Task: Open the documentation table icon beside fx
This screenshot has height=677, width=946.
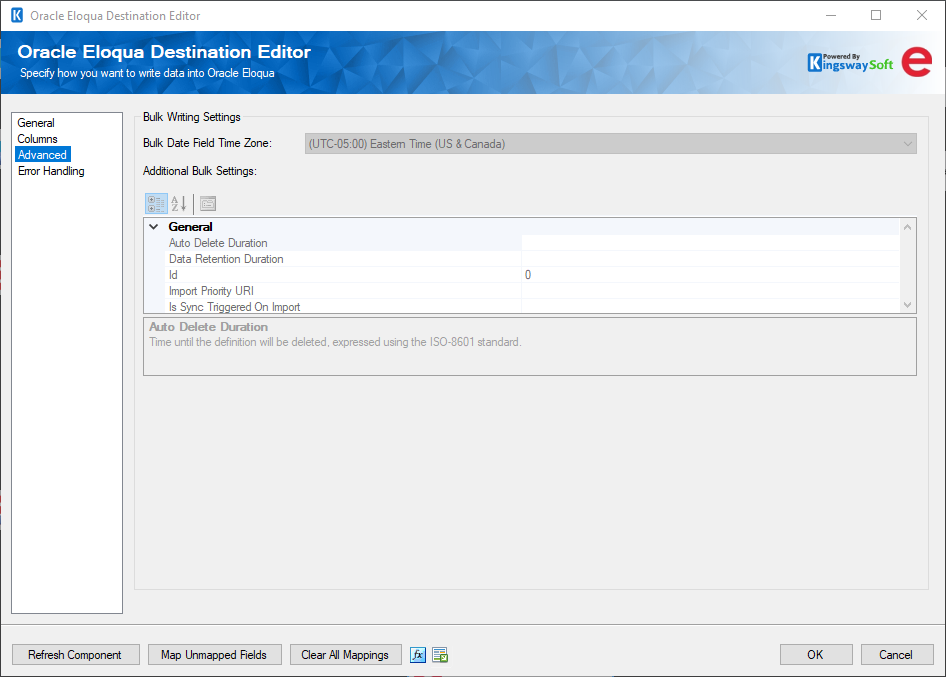Action: coord(440,655)
